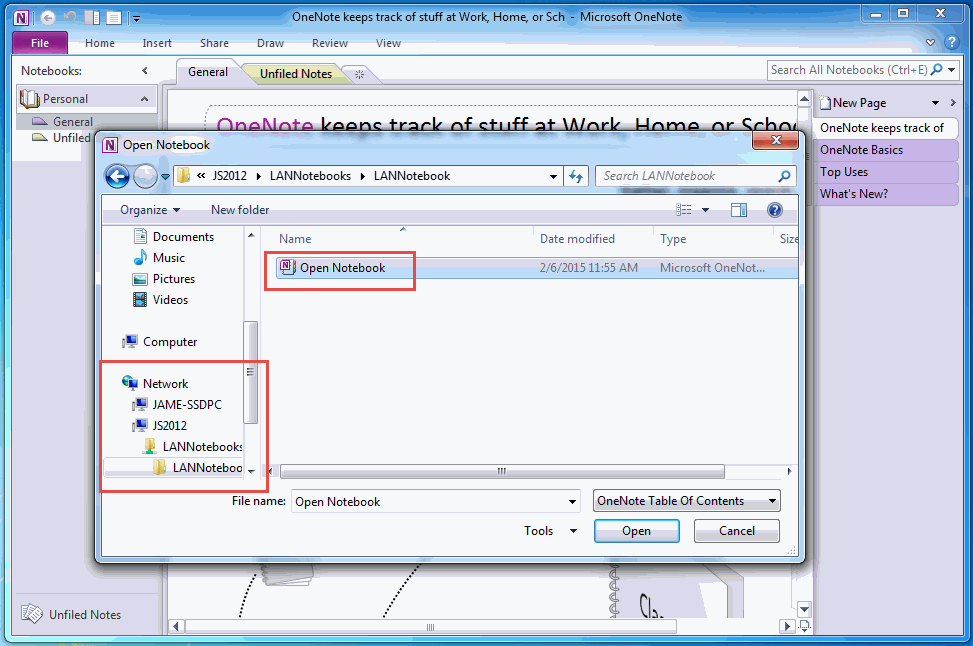Open the Tools dropdown
Screen dimensions: 973x646
[550, 531]
